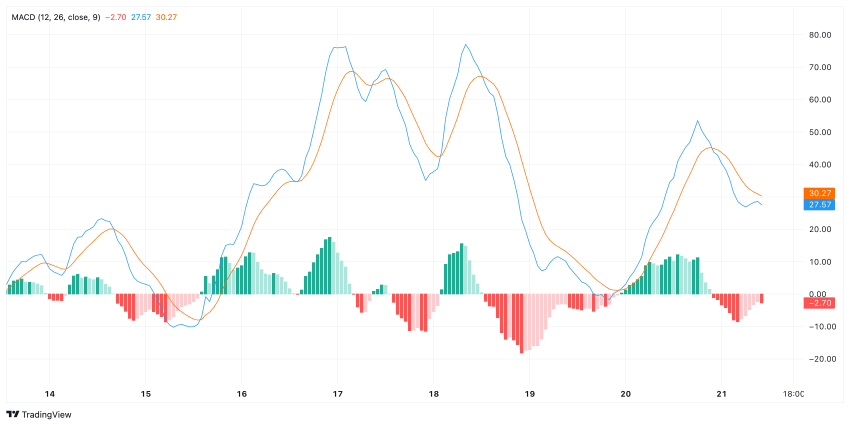
Task: Click the 18:00 label on the time axis
Action: 791,394
